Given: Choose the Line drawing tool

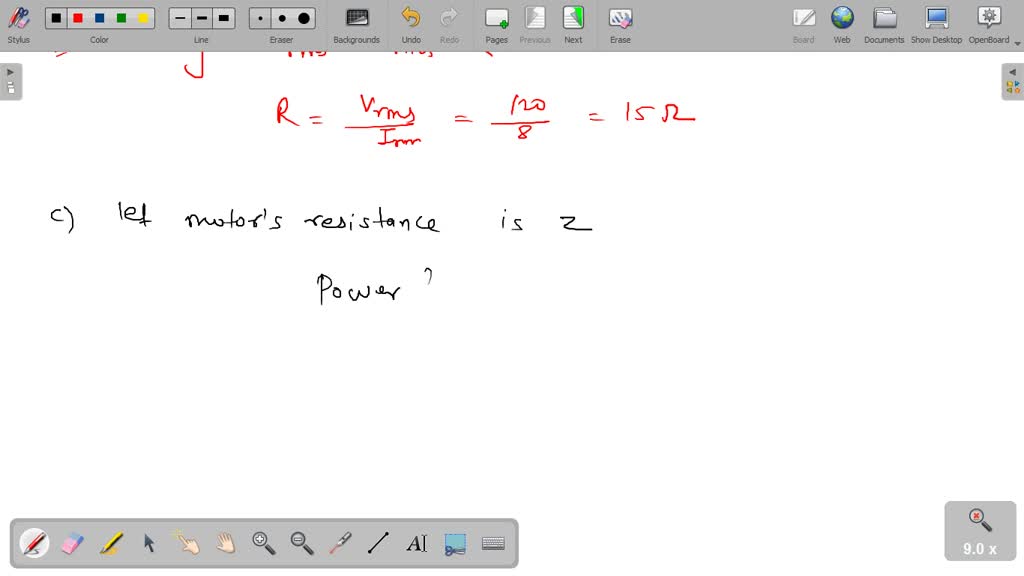Looking at the screenshot, I should point(378,543).
